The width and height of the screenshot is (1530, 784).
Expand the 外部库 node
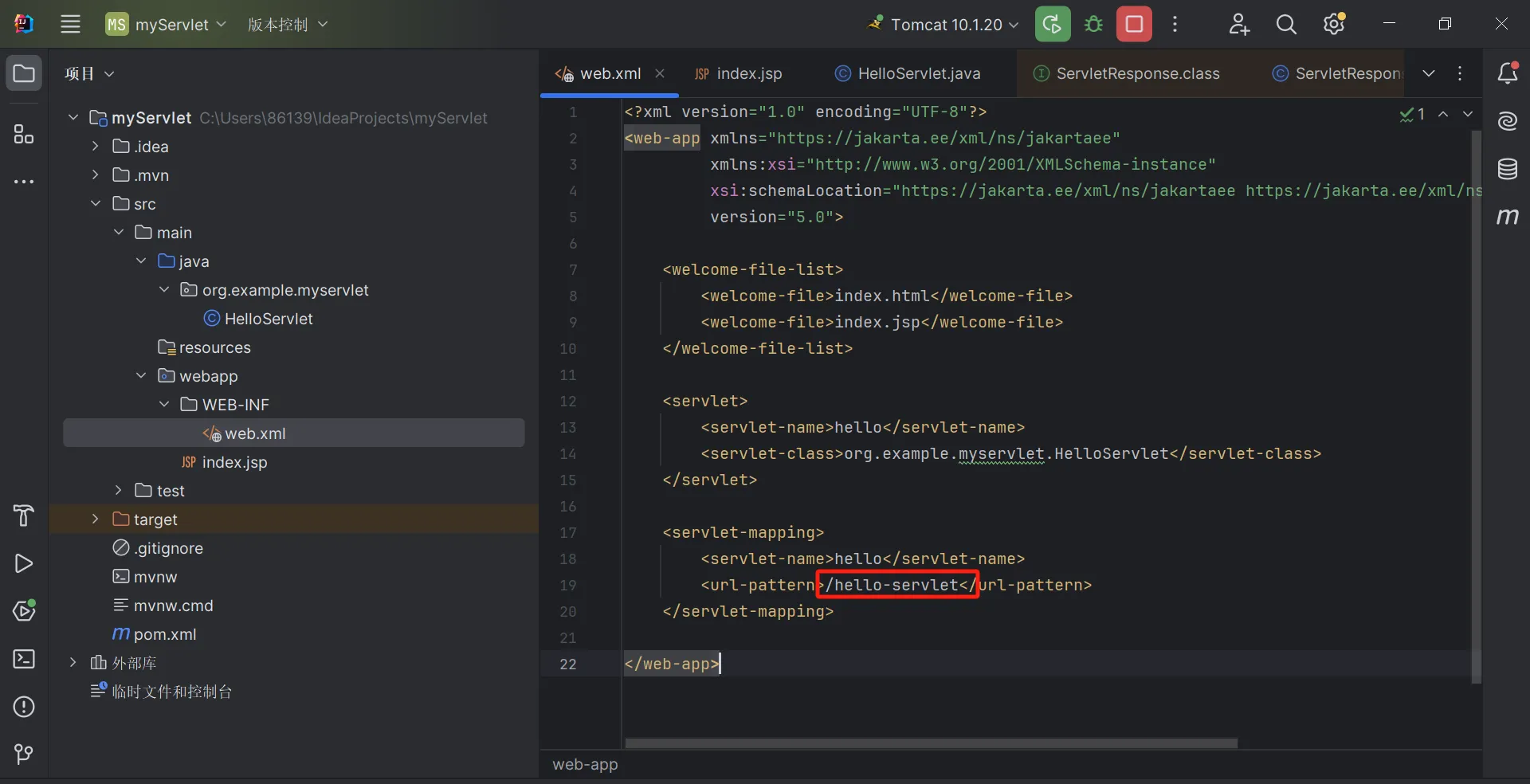[73, 662]
